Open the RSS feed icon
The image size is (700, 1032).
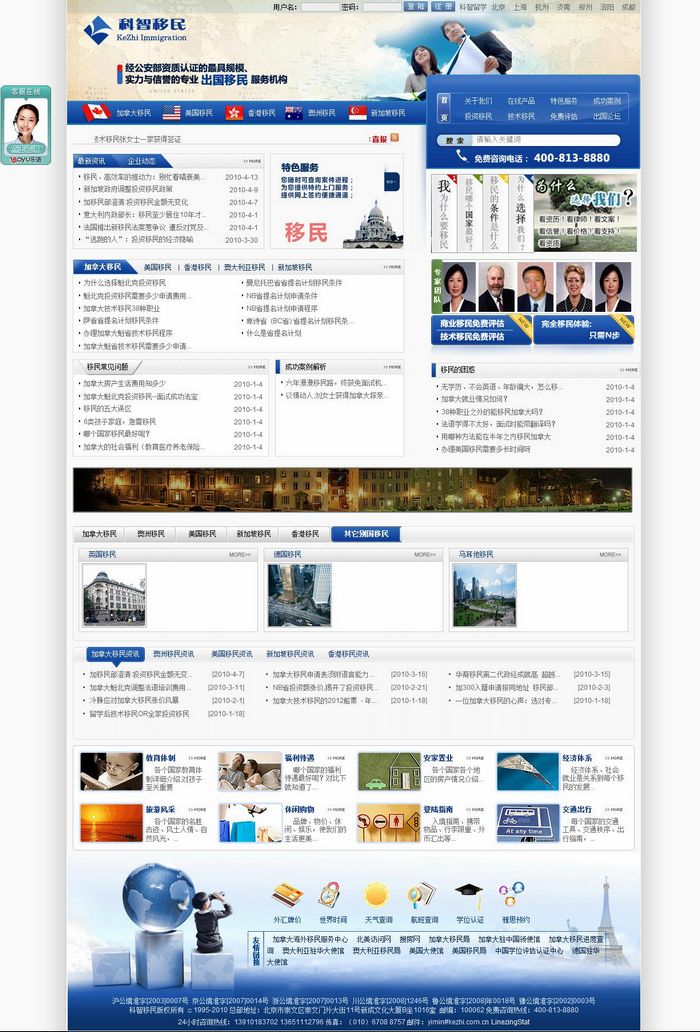[395, 138]
